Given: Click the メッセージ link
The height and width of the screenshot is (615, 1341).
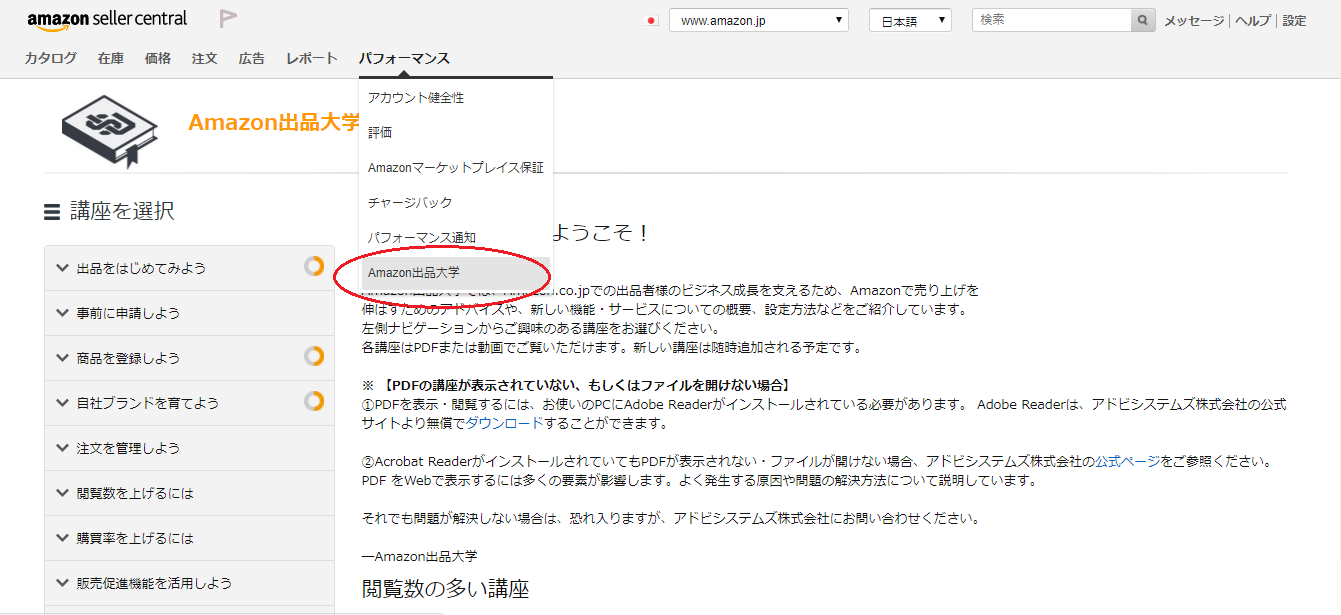Looking at the screenshot, I should pyautogui.click(x=1194, y=21).
